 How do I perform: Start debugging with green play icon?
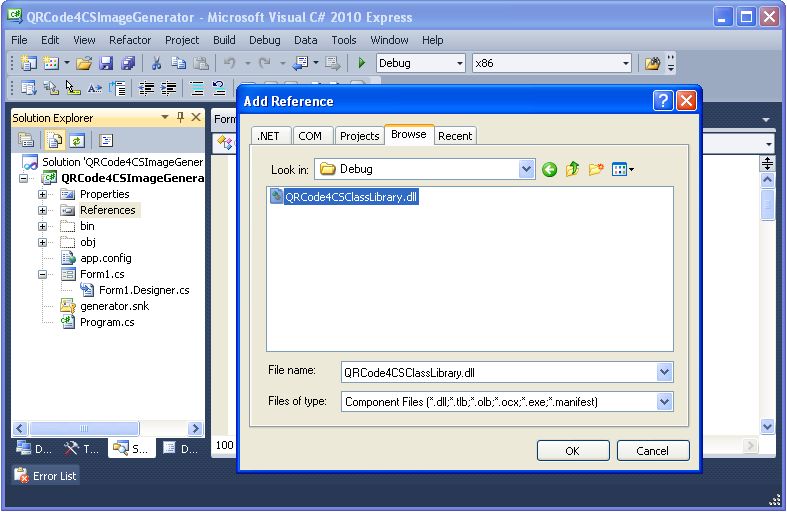[x=361, y=63]
